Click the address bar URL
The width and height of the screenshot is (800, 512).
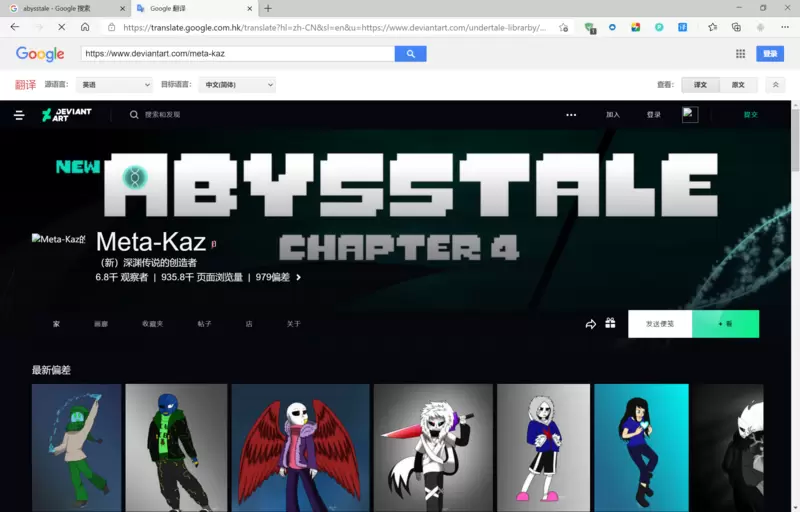point(334,28)
